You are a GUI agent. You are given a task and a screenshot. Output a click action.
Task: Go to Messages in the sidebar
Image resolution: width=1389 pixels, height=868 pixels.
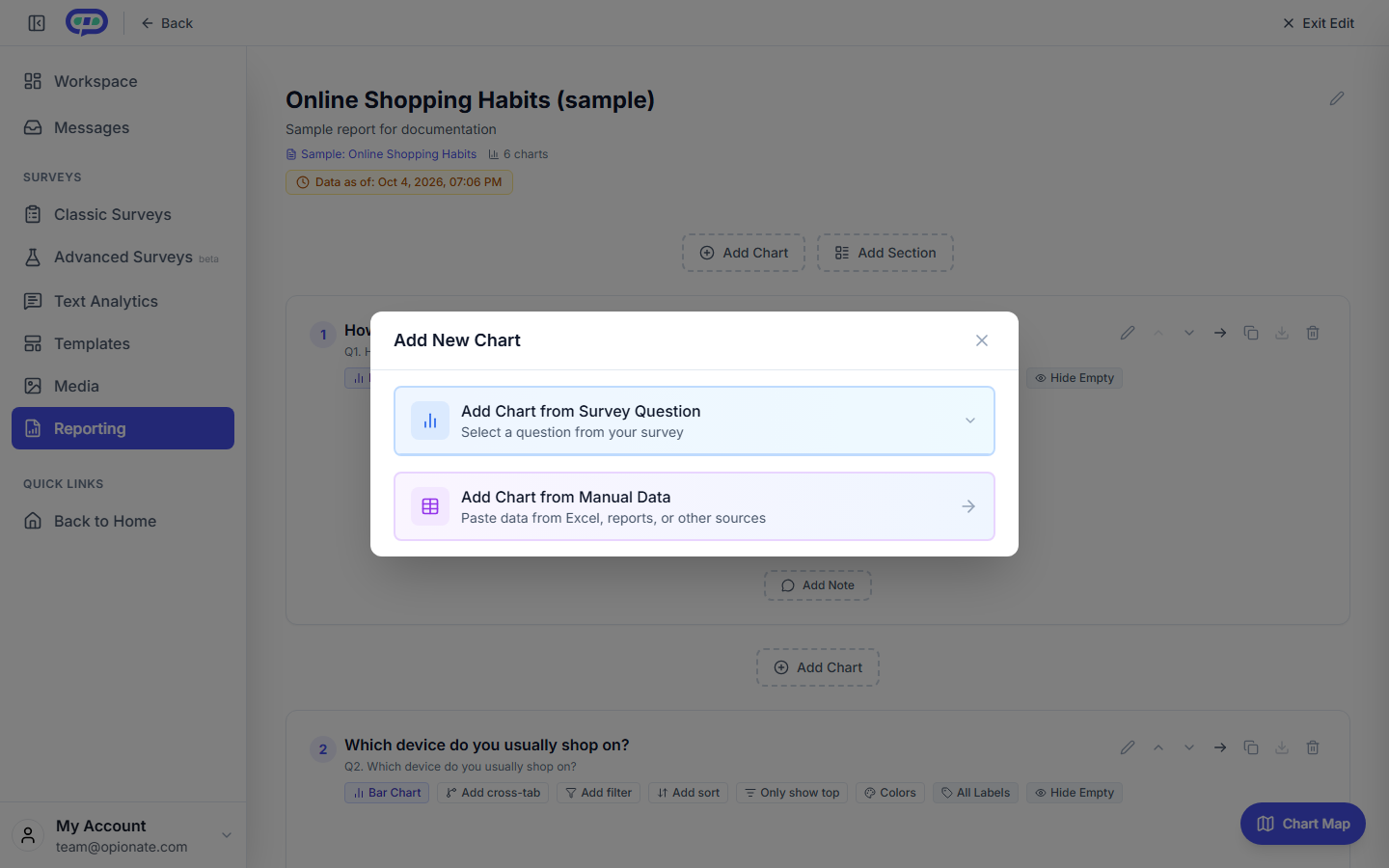(123, 127)
